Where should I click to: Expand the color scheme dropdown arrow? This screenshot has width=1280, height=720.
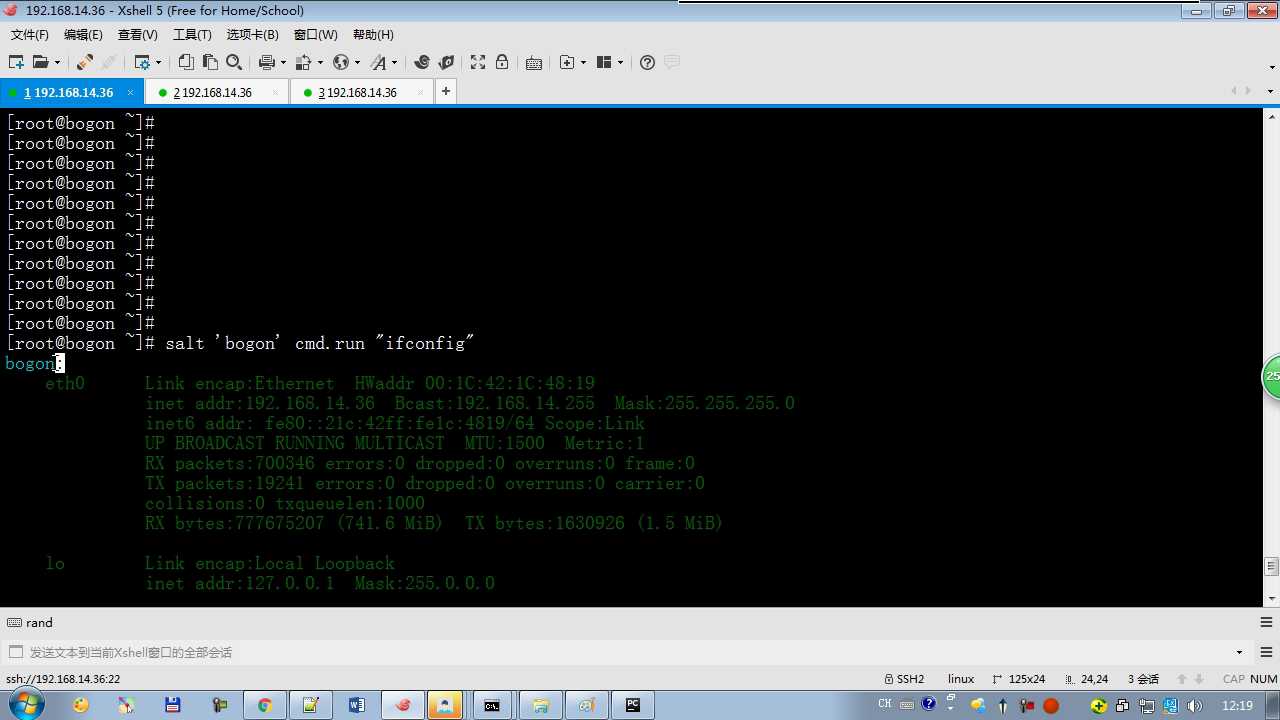click(320, 62)
